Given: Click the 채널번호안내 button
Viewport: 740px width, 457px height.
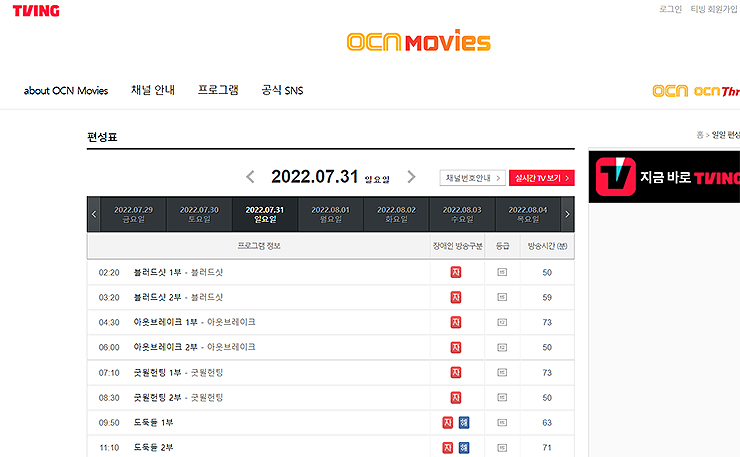Looking at the screenshot, I should pyautogui.click(x=472, y=178).
